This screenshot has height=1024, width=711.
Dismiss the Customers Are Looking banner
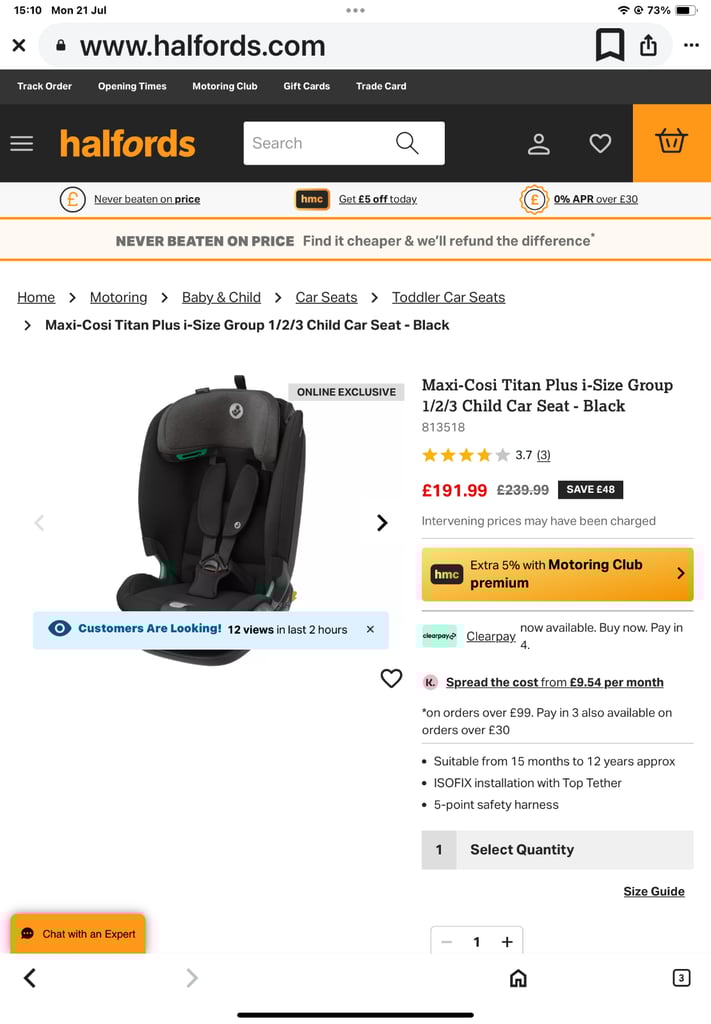pyautogui.click(x=370, y=630)
